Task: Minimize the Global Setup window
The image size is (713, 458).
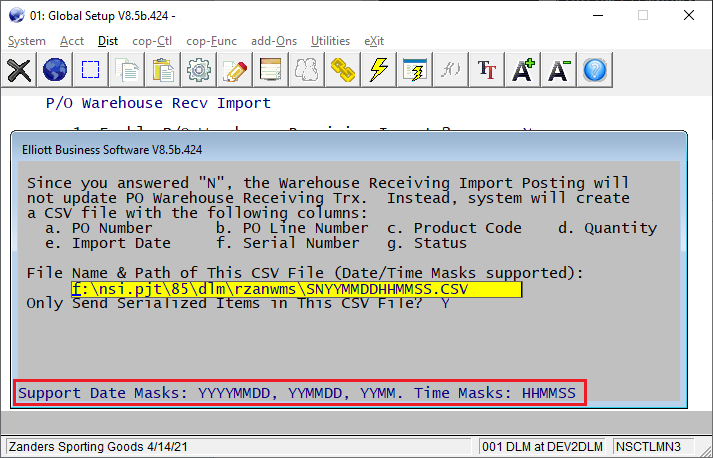Action: pyautogui.click(x=598, y=15)
